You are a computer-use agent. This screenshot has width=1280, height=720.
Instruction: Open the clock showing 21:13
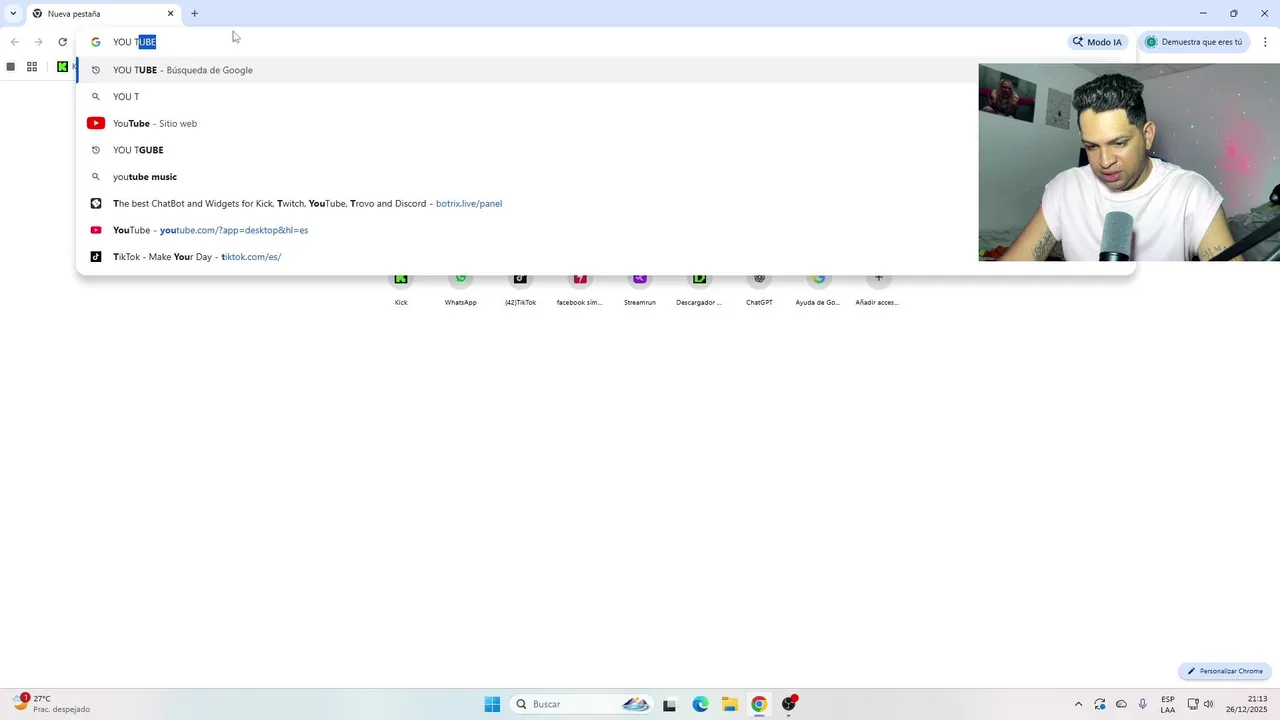click(x=1247, y=704)
